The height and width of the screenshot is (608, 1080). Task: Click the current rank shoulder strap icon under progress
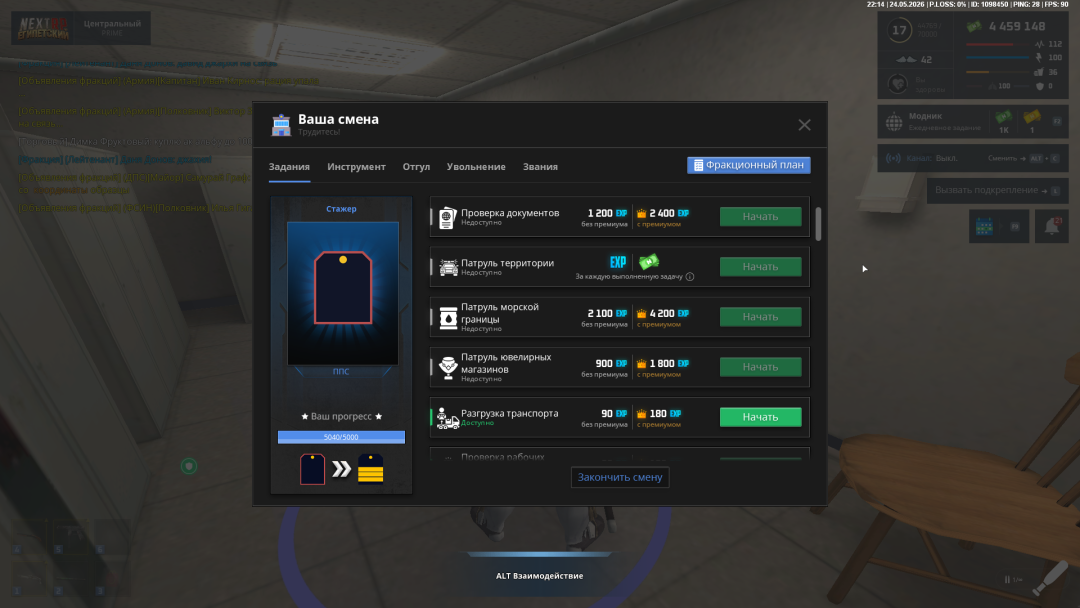pyautogui.click(x=312, y=469)
